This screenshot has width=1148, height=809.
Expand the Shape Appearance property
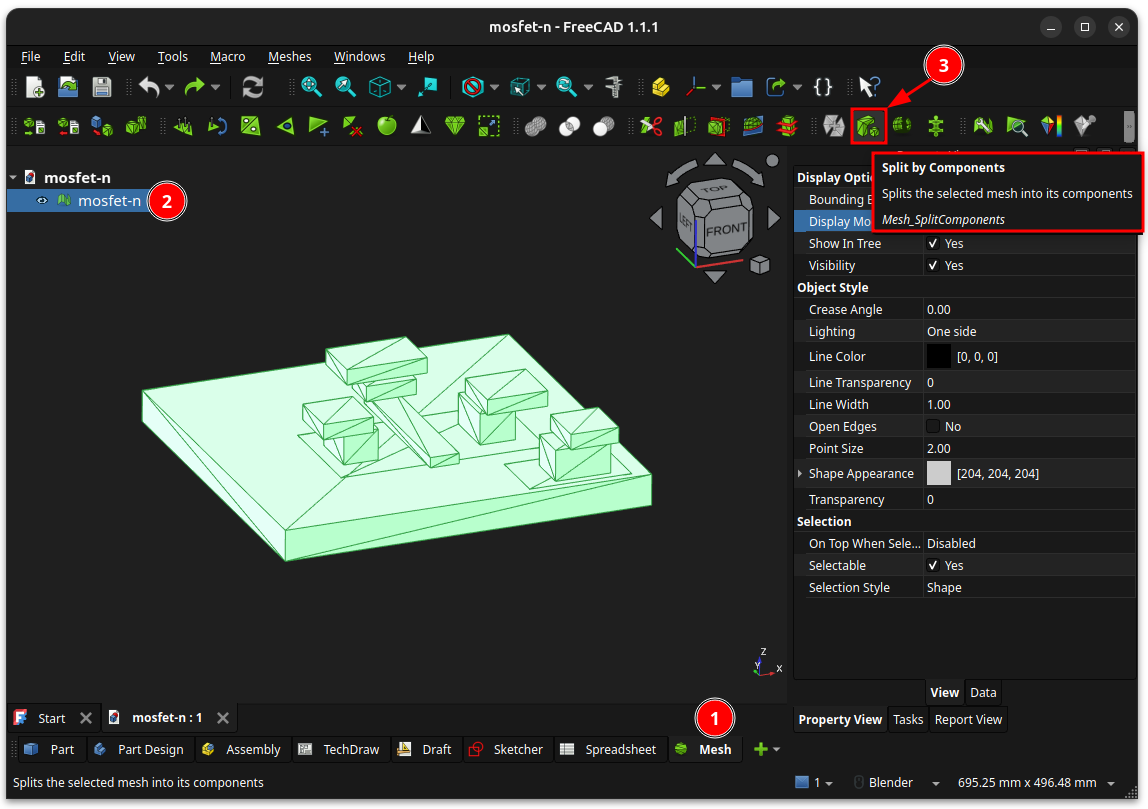point(800,474)
